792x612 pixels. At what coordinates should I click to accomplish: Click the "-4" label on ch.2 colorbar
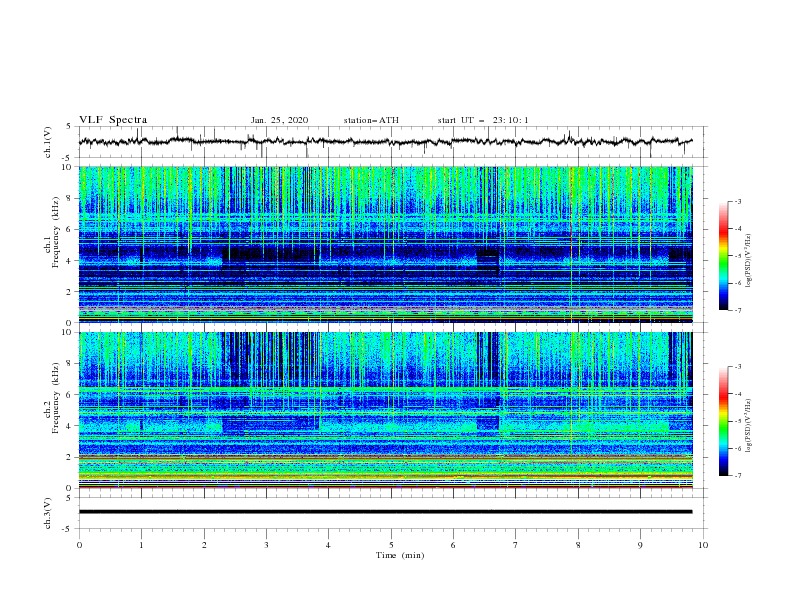tap(737, 394)
